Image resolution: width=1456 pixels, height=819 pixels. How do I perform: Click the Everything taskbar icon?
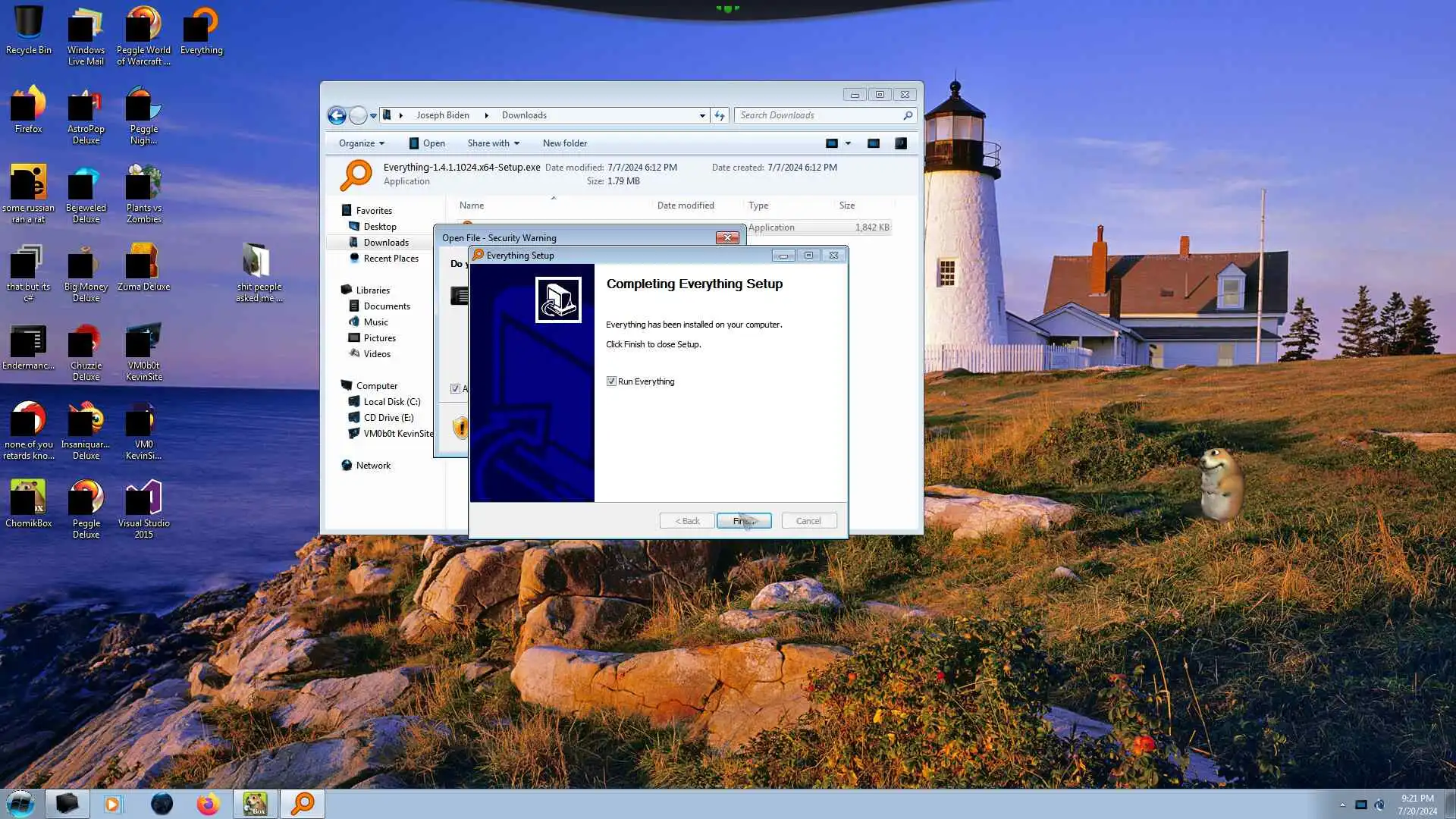[303, 803]
